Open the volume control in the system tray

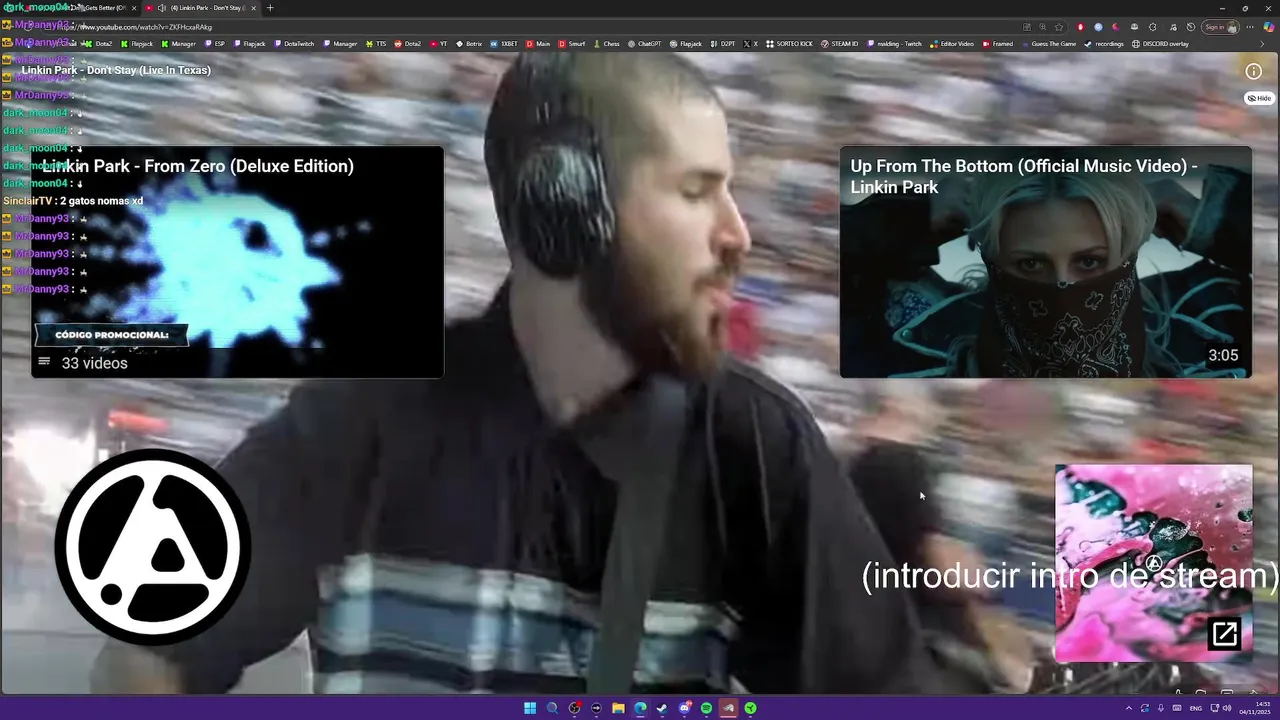[x=1227, y=708]
